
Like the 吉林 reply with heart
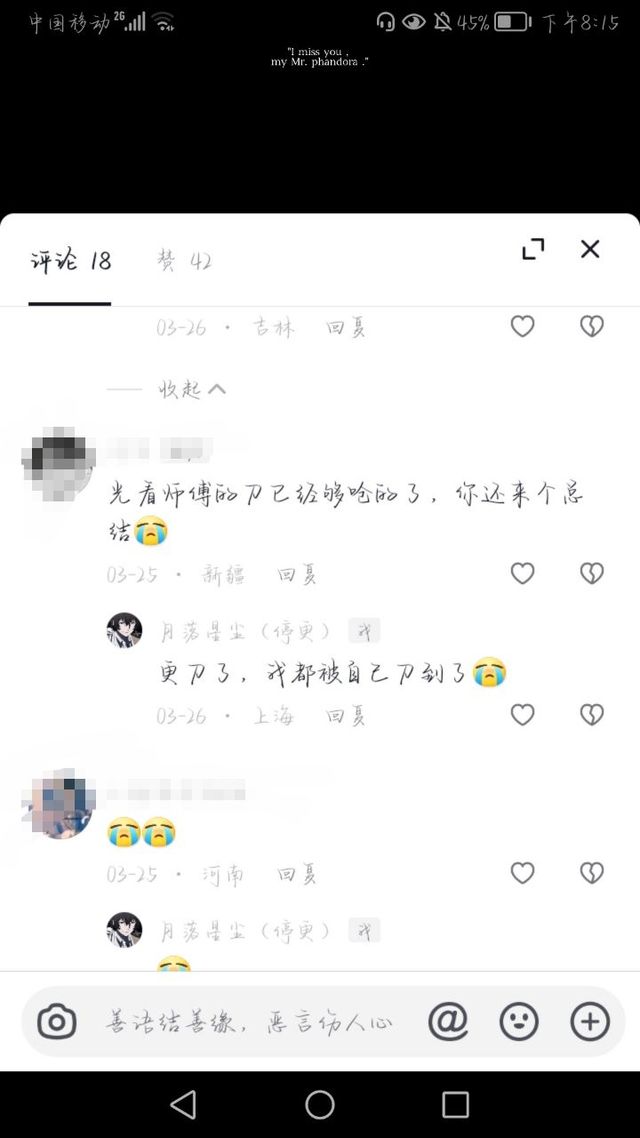point(522,327)
